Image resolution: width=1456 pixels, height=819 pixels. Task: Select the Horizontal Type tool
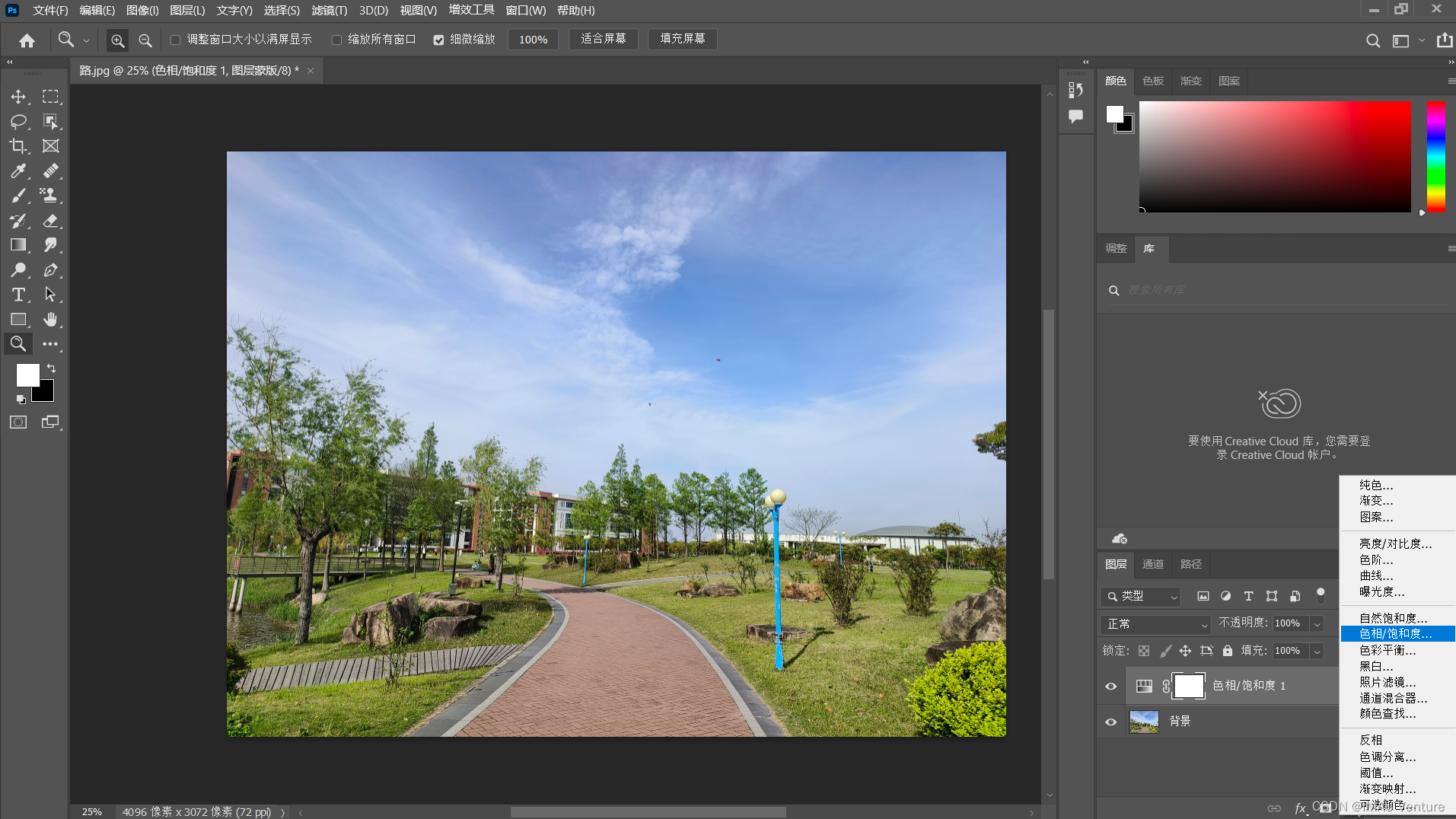tap(18, 295)
